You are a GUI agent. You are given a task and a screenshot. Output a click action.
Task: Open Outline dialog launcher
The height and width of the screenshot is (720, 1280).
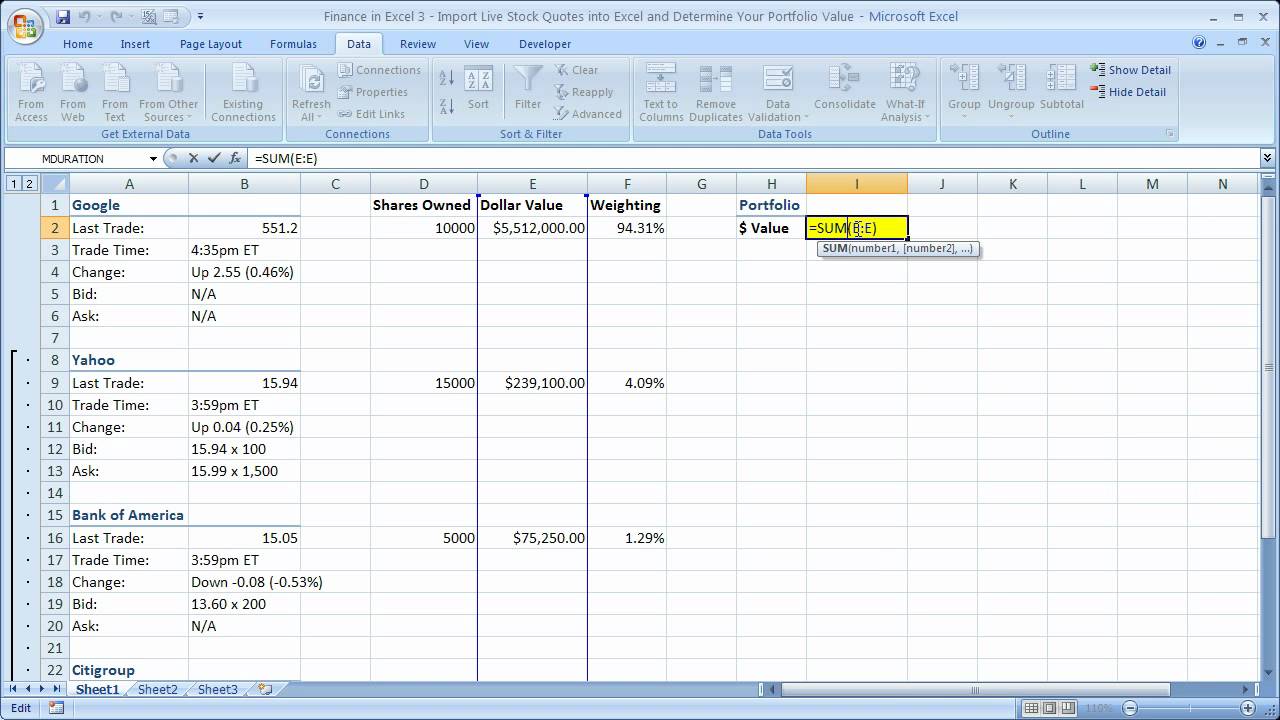1169,134
